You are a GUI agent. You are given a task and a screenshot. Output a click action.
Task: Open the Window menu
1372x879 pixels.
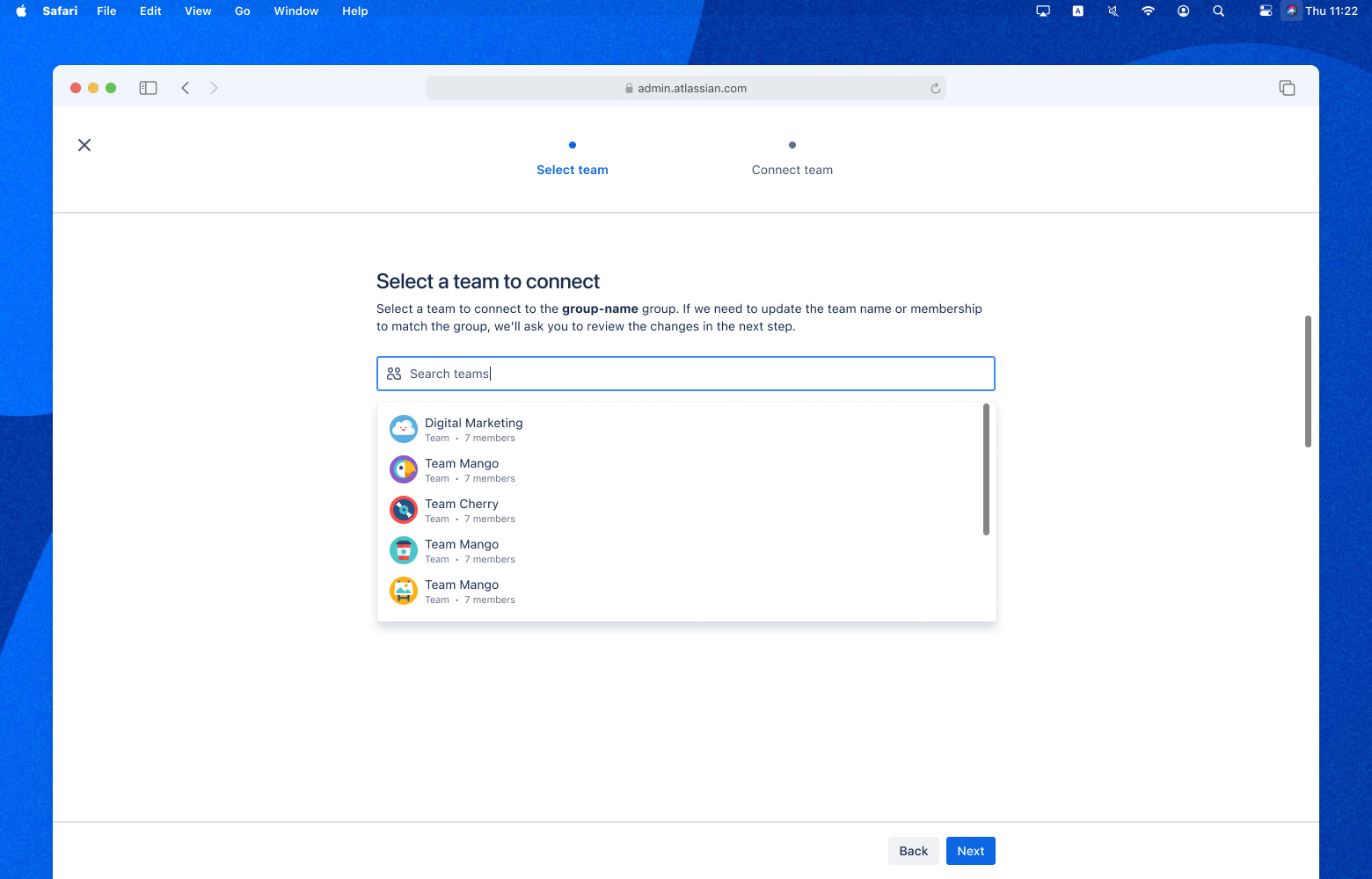pos(296,11)
